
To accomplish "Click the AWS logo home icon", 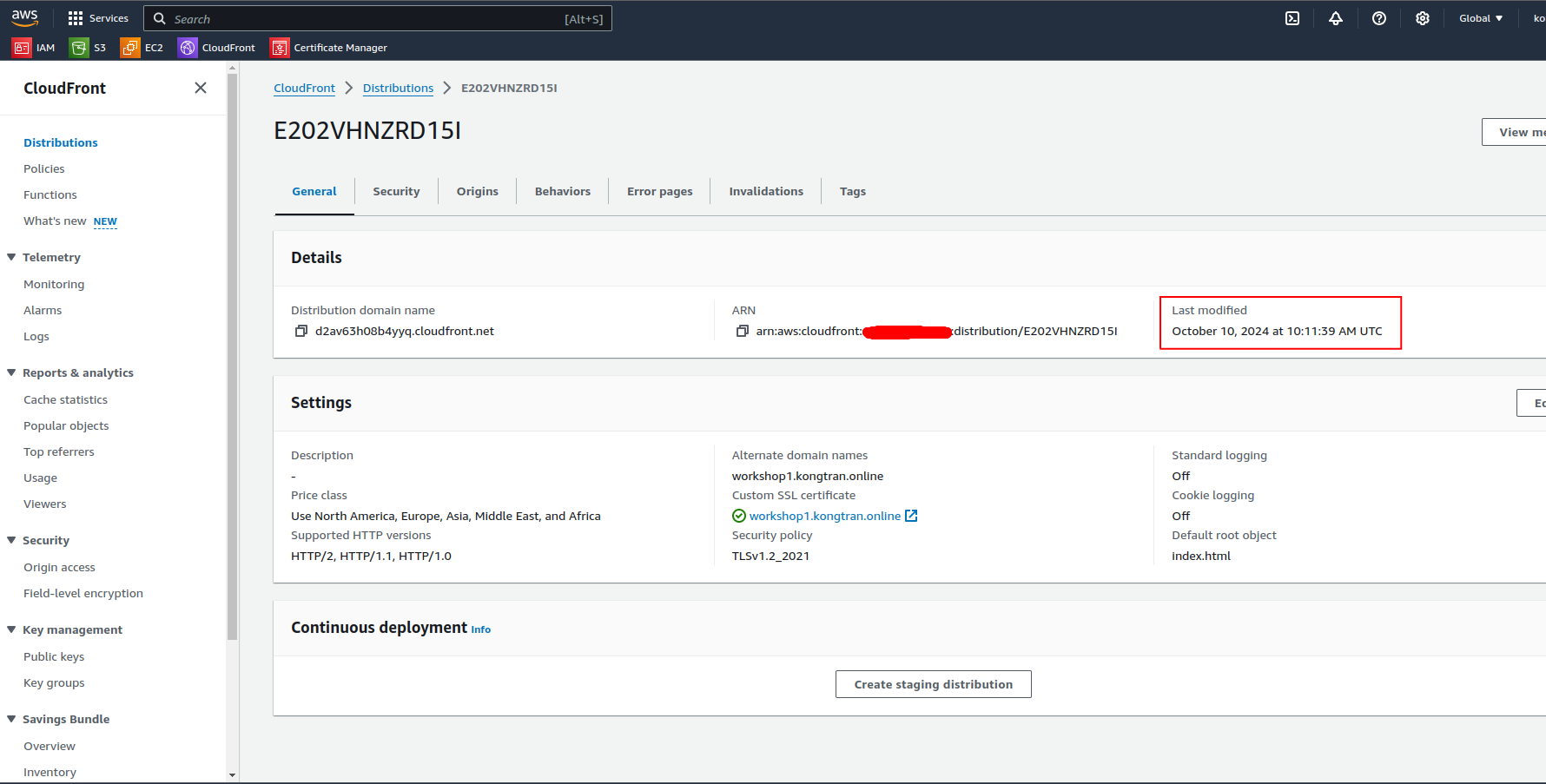I will (x=24, y=18).
